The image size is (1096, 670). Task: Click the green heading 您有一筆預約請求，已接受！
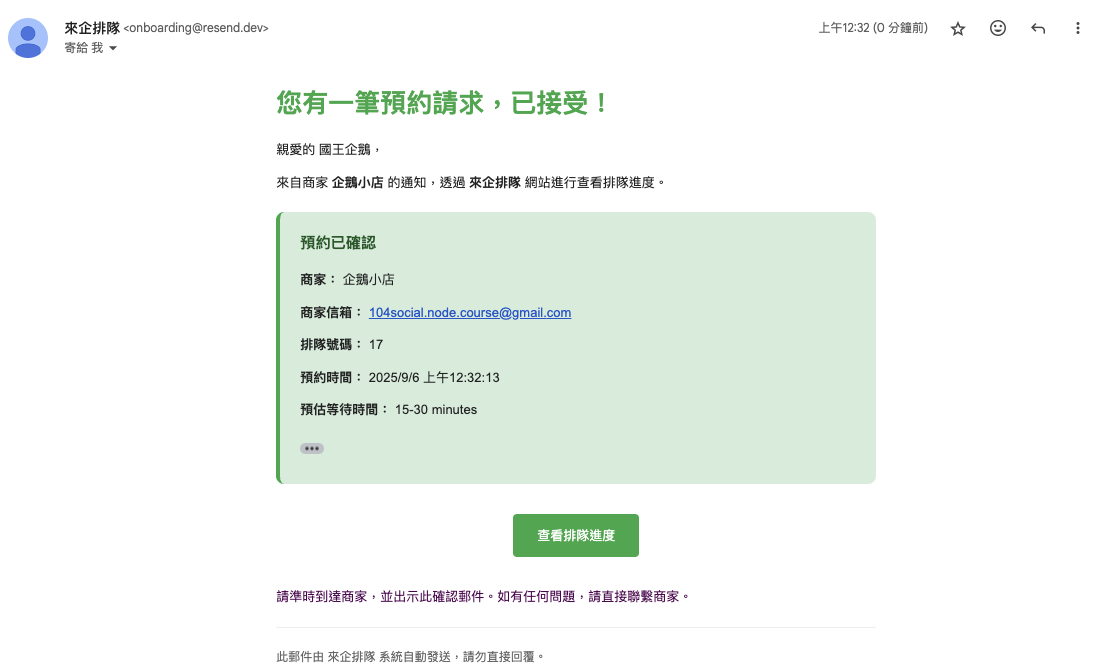pyautogui.click(x=443, y=103)
